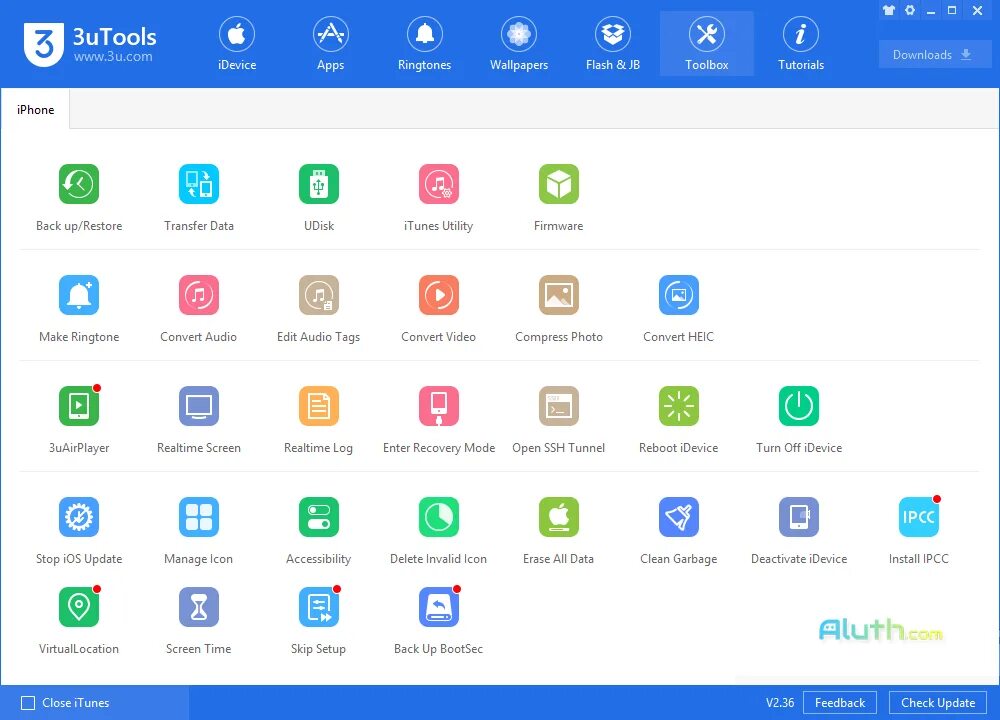This screenshot has height=720, width=1000.
Task: Select the Toolbox section
Action: 707,43
